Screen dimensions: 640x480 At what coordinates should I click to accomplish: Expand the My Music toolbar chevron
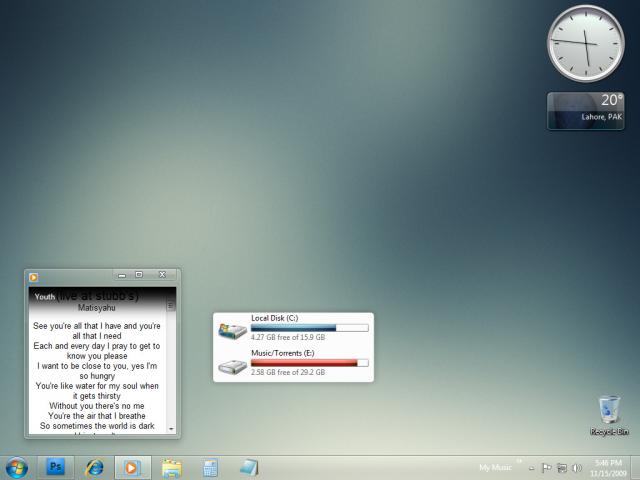click(x=519, y=461)
